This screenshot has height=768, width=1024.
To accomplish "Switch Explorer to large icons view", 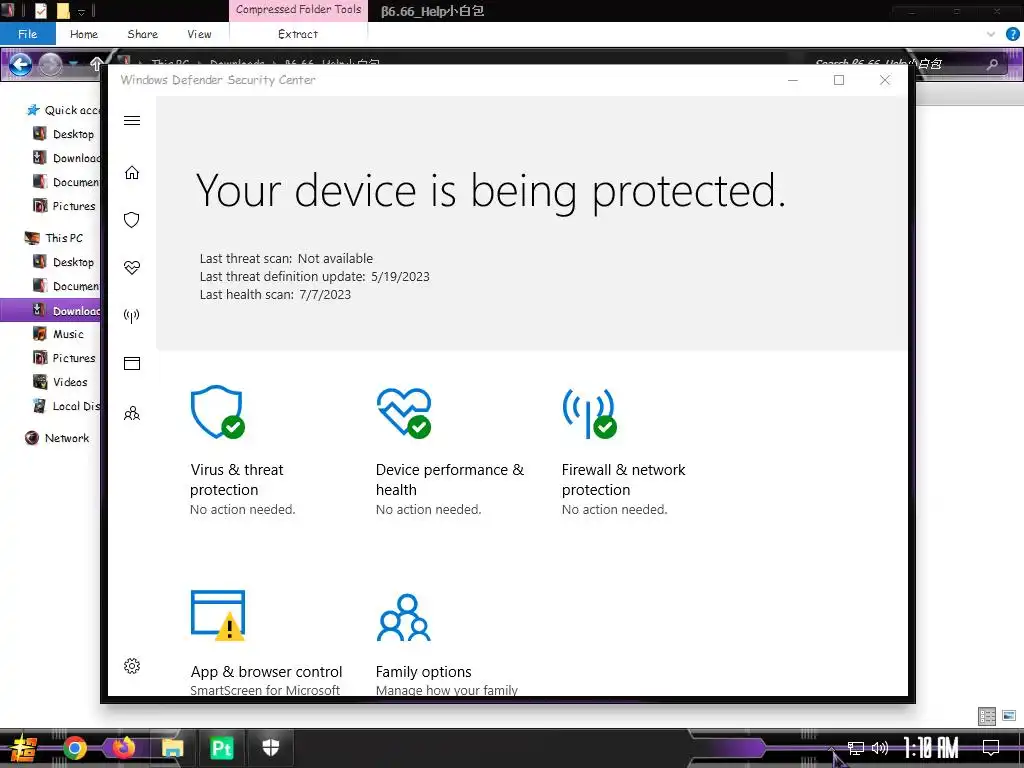I will pos(1009,716).
